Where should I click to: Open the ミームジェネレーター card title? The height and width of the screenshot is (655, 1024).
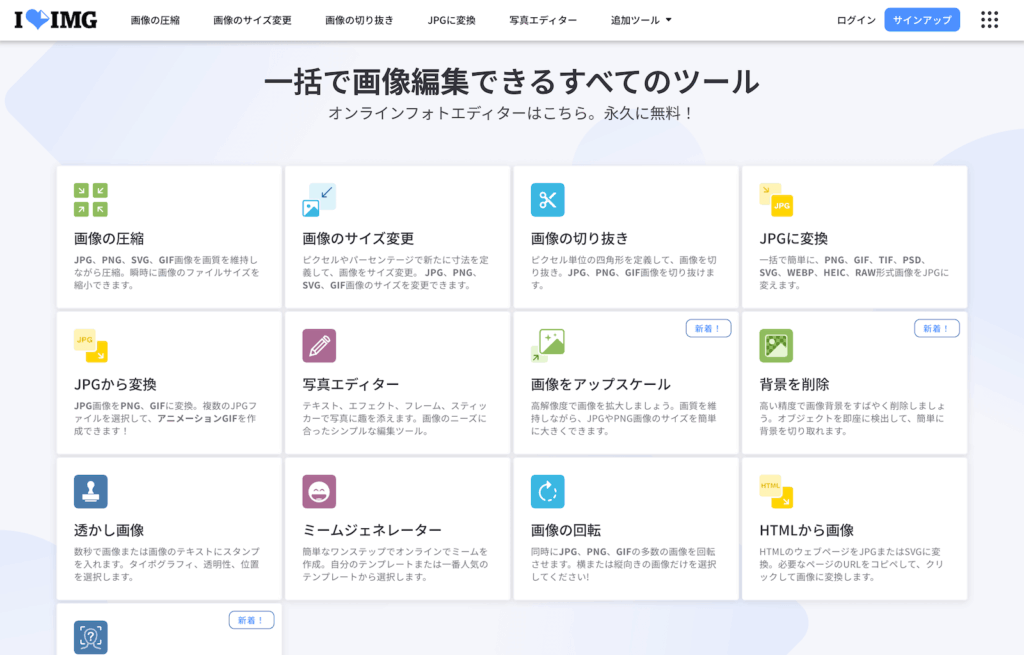(x=372, y=530)
